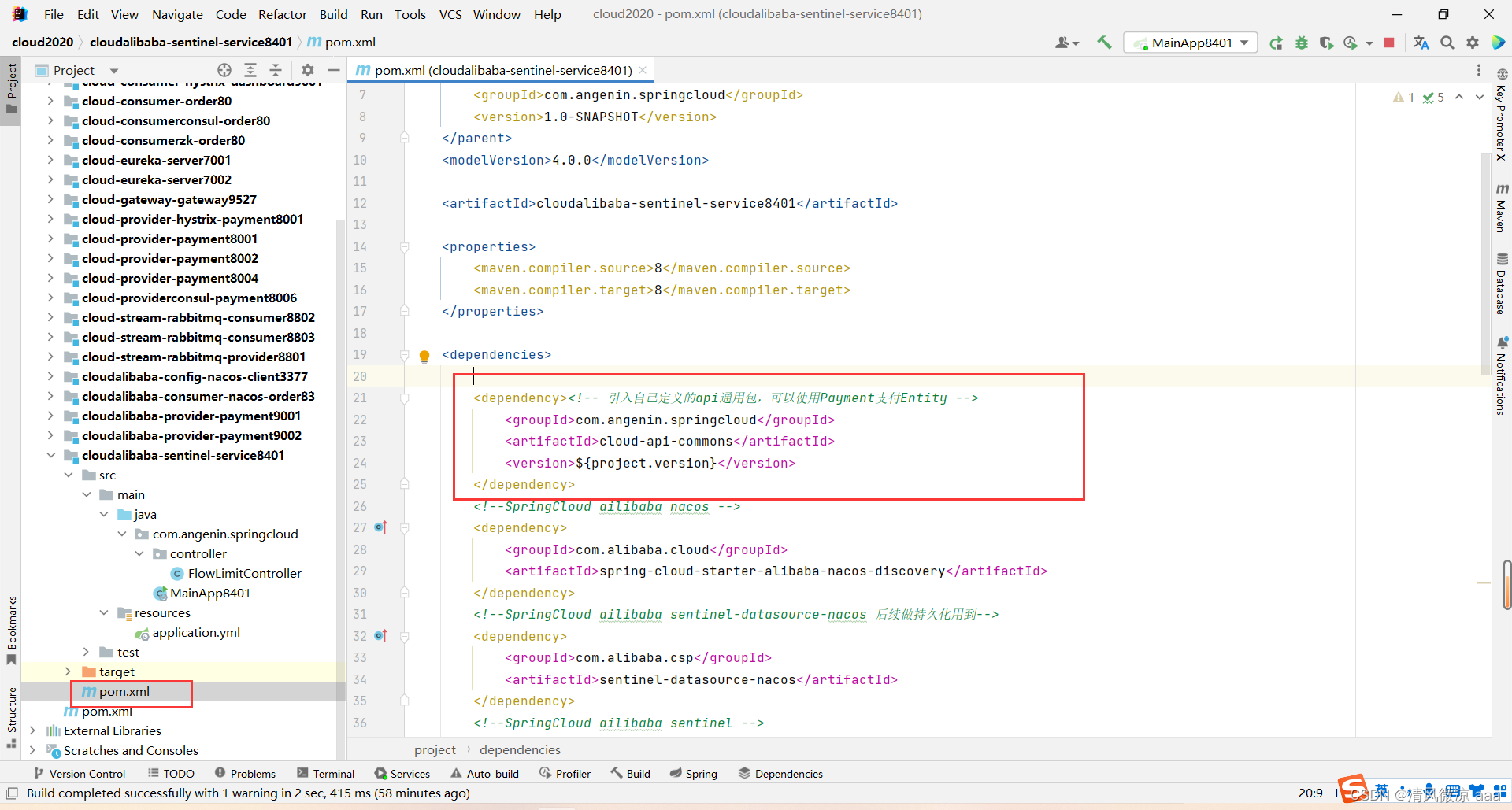Open the VCS menu
The width and height of the screenshot is (1512, 810).
(450, 14)
